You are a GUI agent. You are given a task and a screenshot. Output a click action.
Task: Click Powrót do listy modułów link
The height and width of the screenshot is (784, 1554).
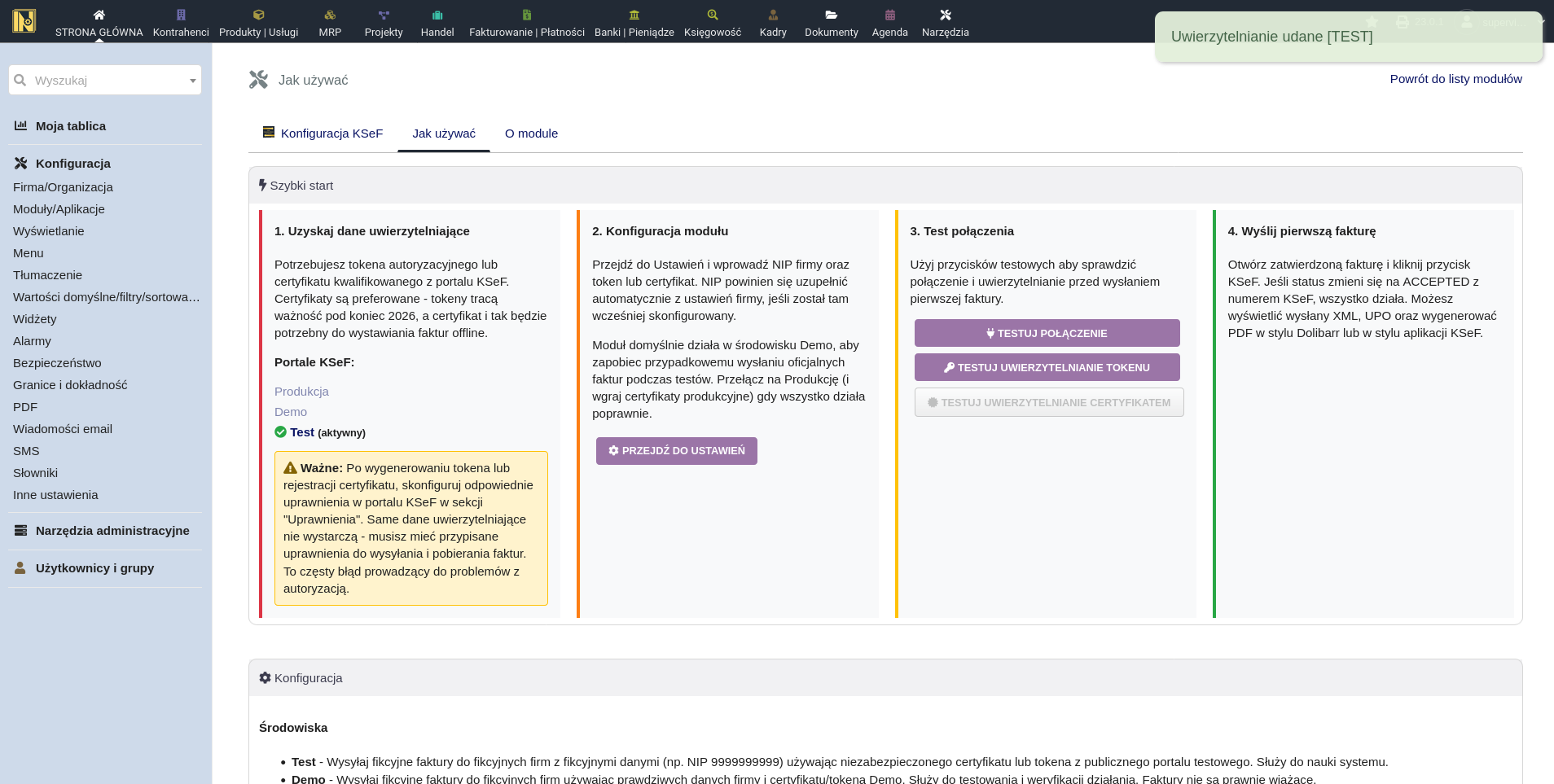1455,79
